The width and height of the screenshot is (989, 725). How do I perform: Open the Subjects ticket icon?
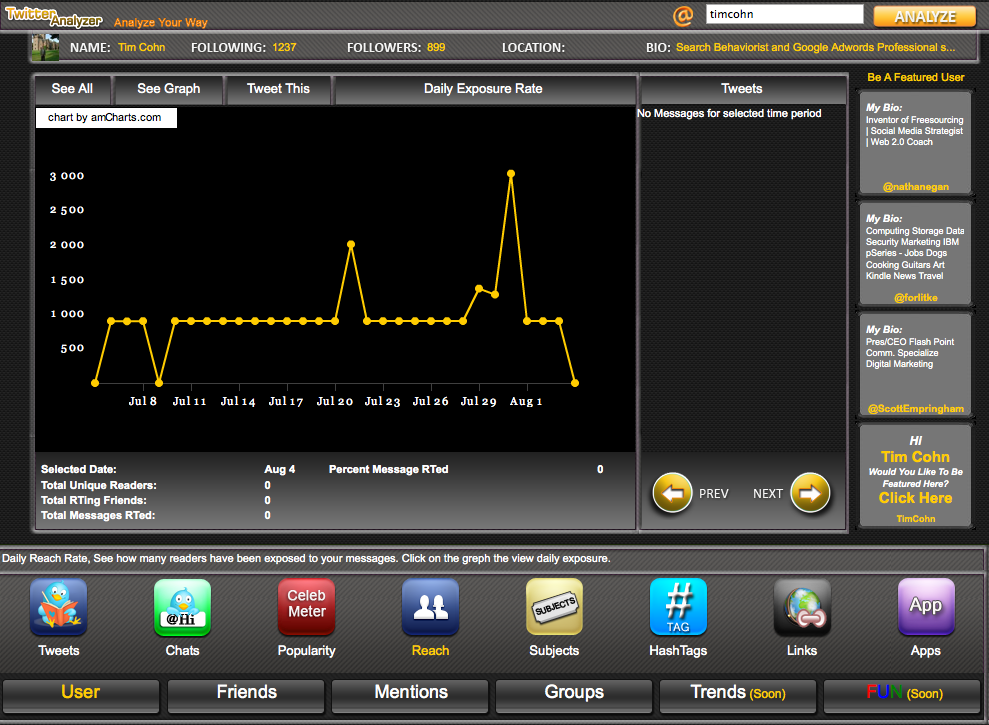coord(554,608)
